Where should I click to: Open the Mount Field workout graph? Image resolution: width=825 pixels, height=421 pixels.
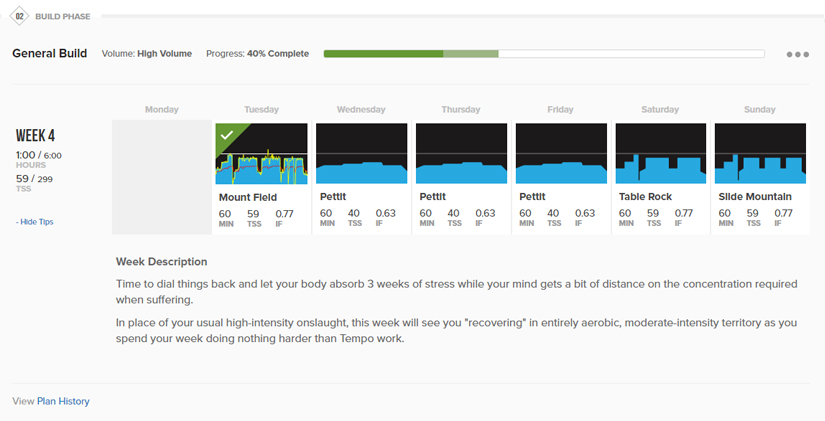pos(261,154)
